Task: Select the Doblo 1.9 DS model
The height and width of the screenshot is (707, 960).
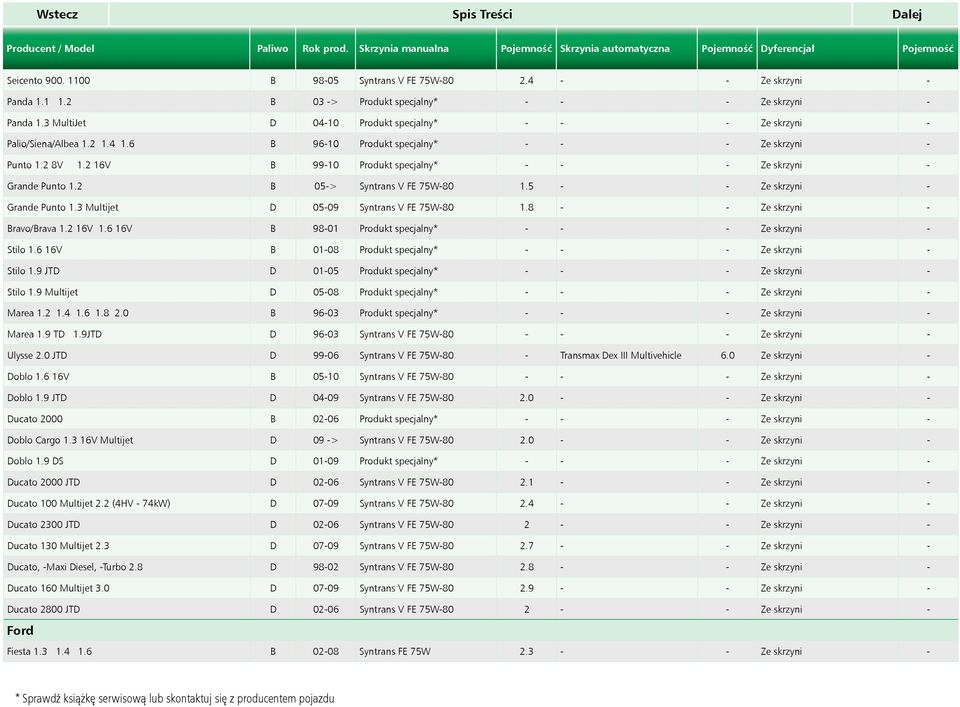Action: [35, 461]
